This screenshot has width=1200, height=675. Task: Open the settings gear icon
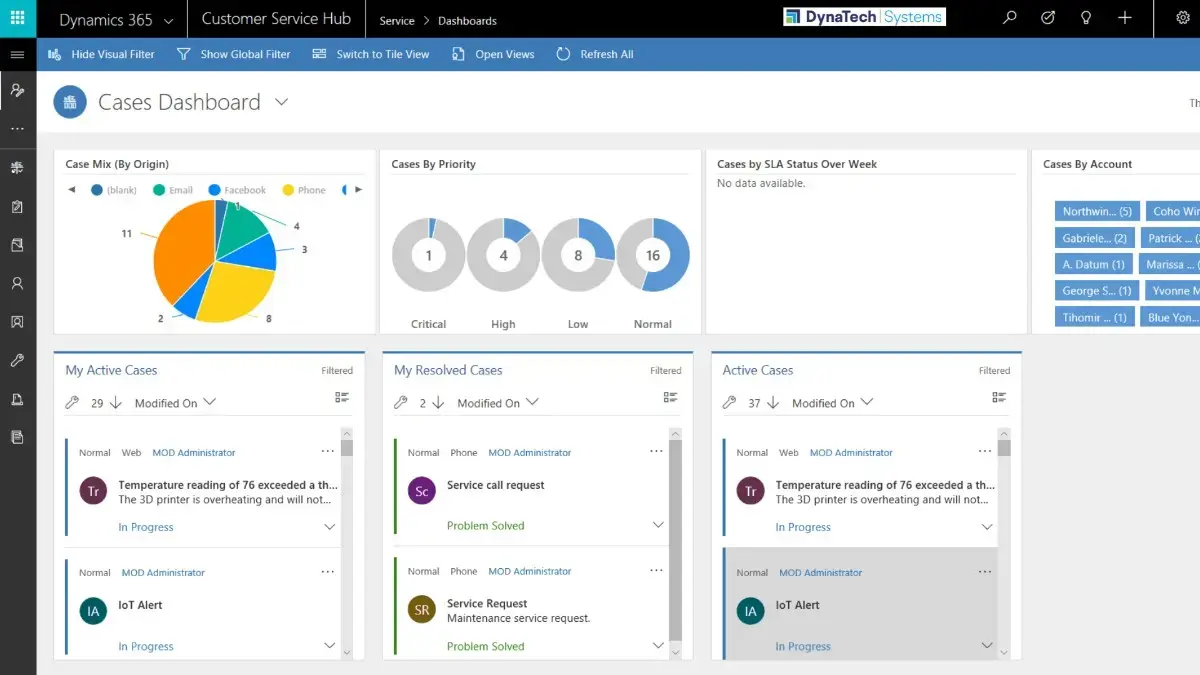1185,18
